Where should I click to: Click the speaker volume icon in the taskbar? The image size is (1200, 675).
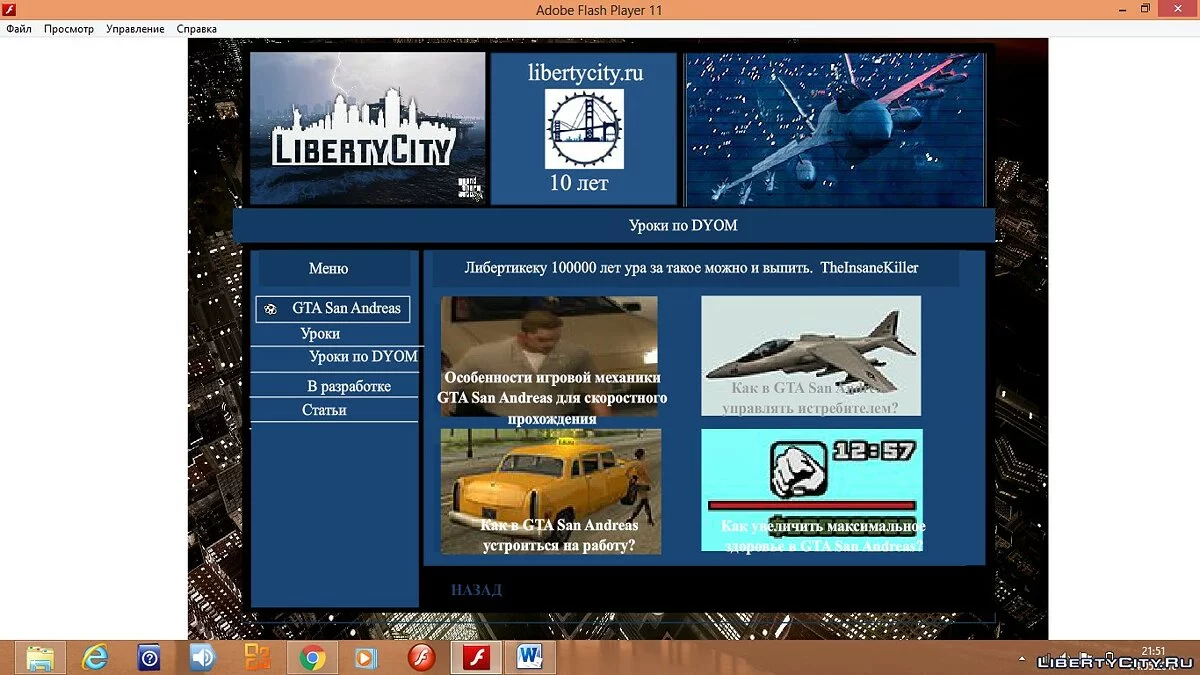pos(203,657)
